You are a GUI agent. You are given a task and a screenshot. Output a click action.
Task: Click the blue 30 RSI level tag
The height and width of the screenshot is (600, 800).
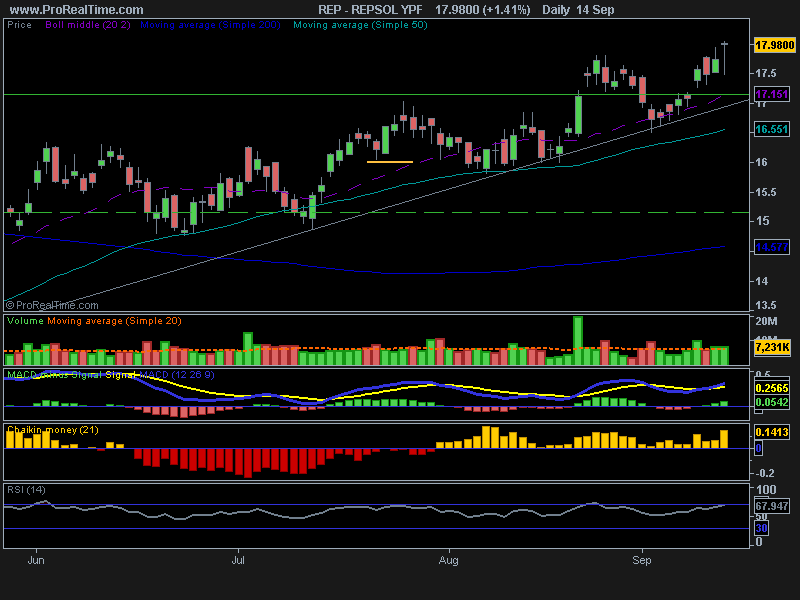tap(761, 528)
